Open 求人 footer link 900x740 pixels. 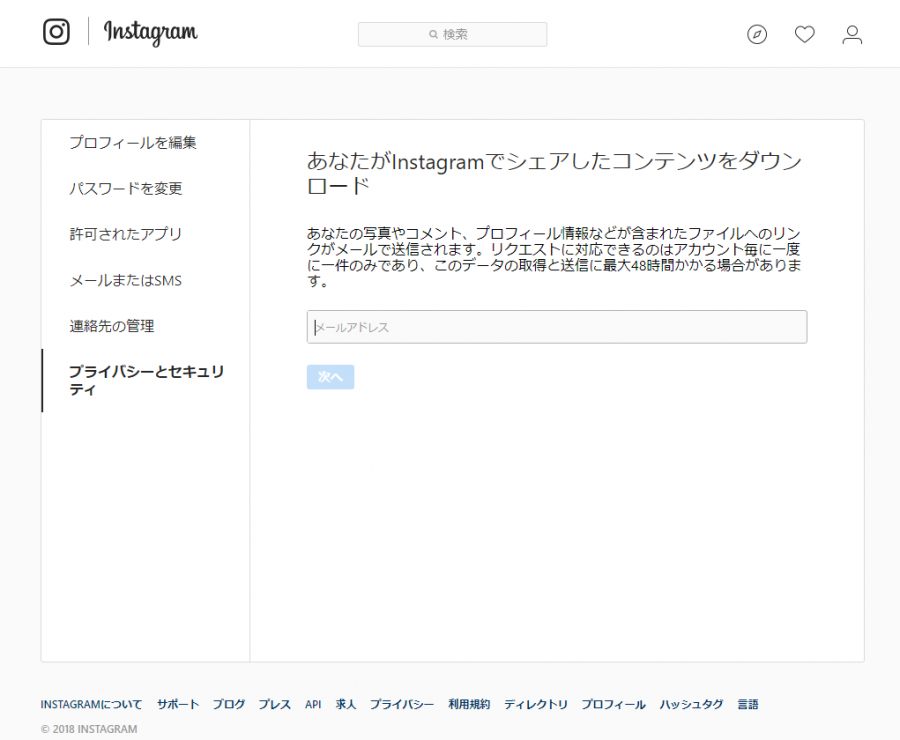coord(346,704)
